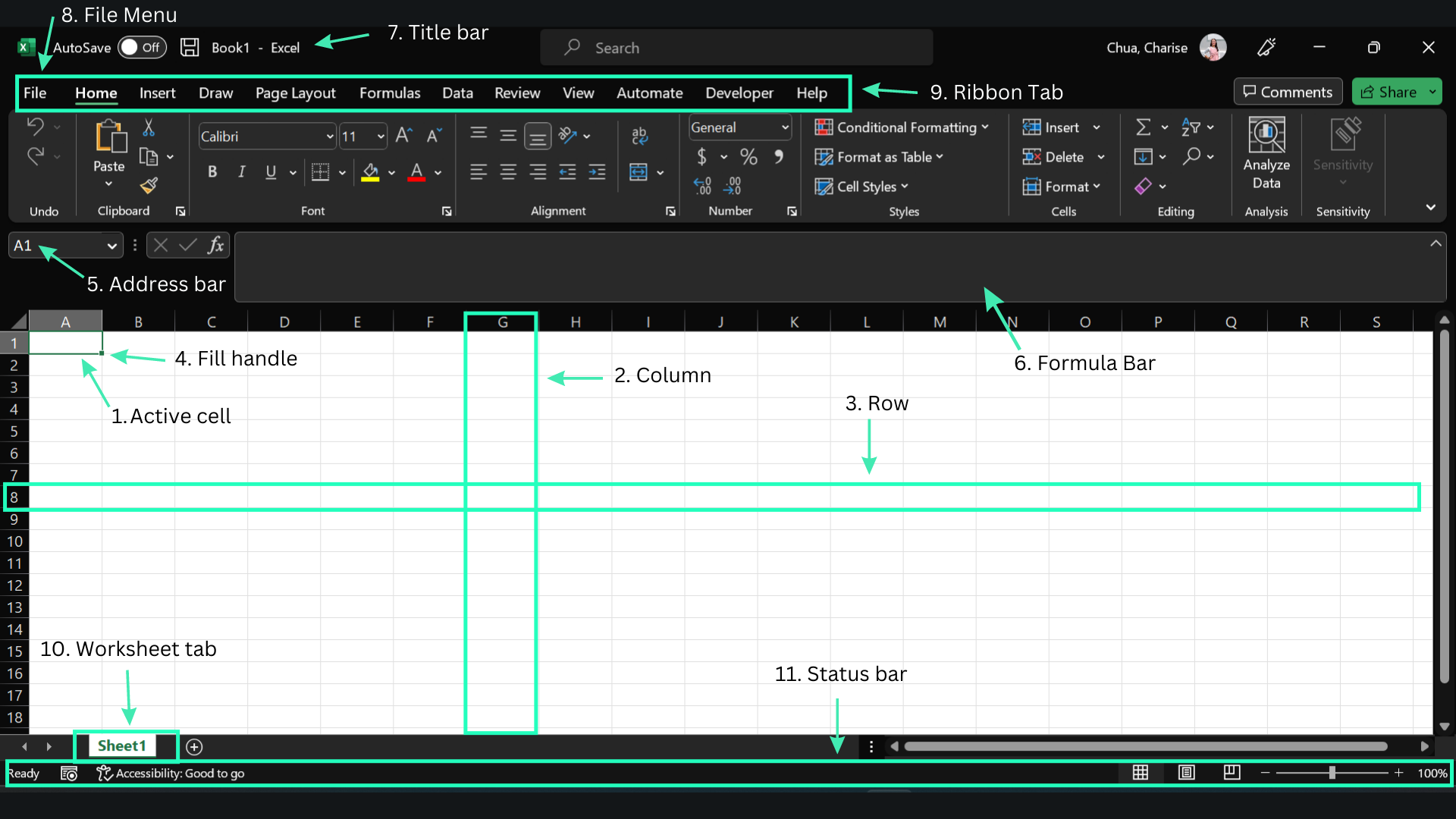Turn on AutoSave
The image size is (1456, 819).
[141, 47]
